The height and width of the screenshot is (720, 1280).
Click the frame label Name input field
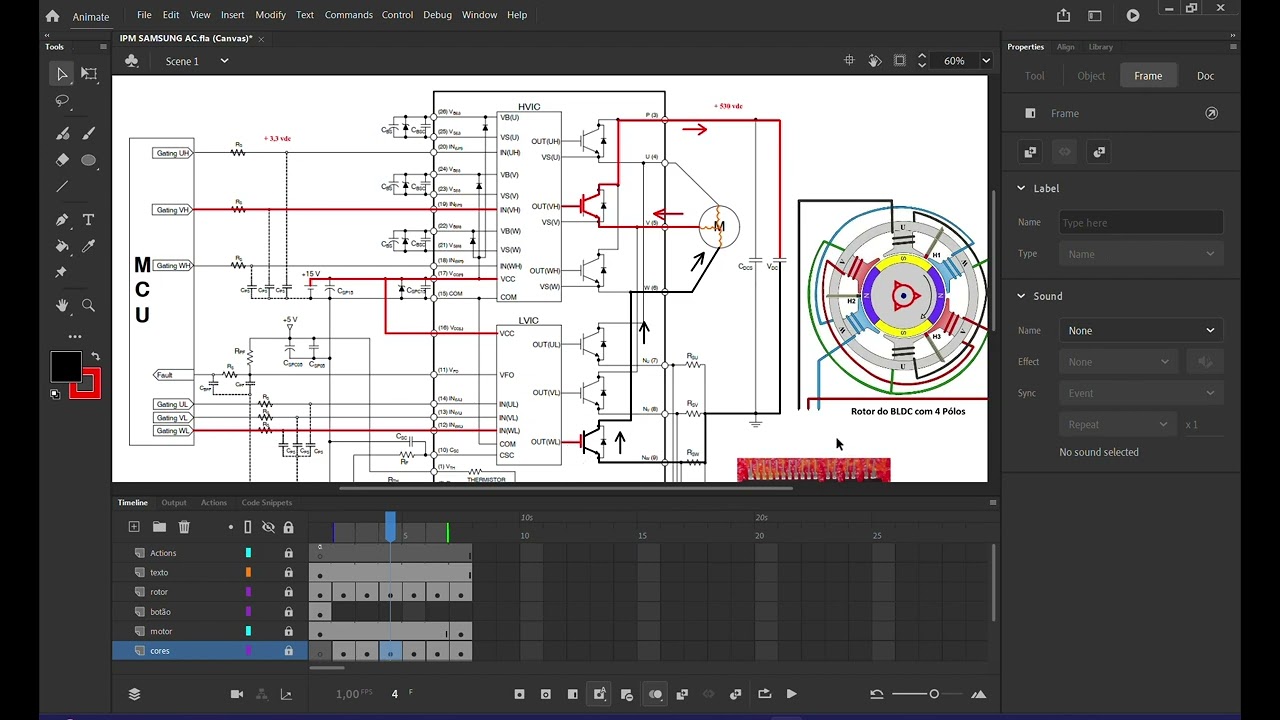pos(1140,223)
